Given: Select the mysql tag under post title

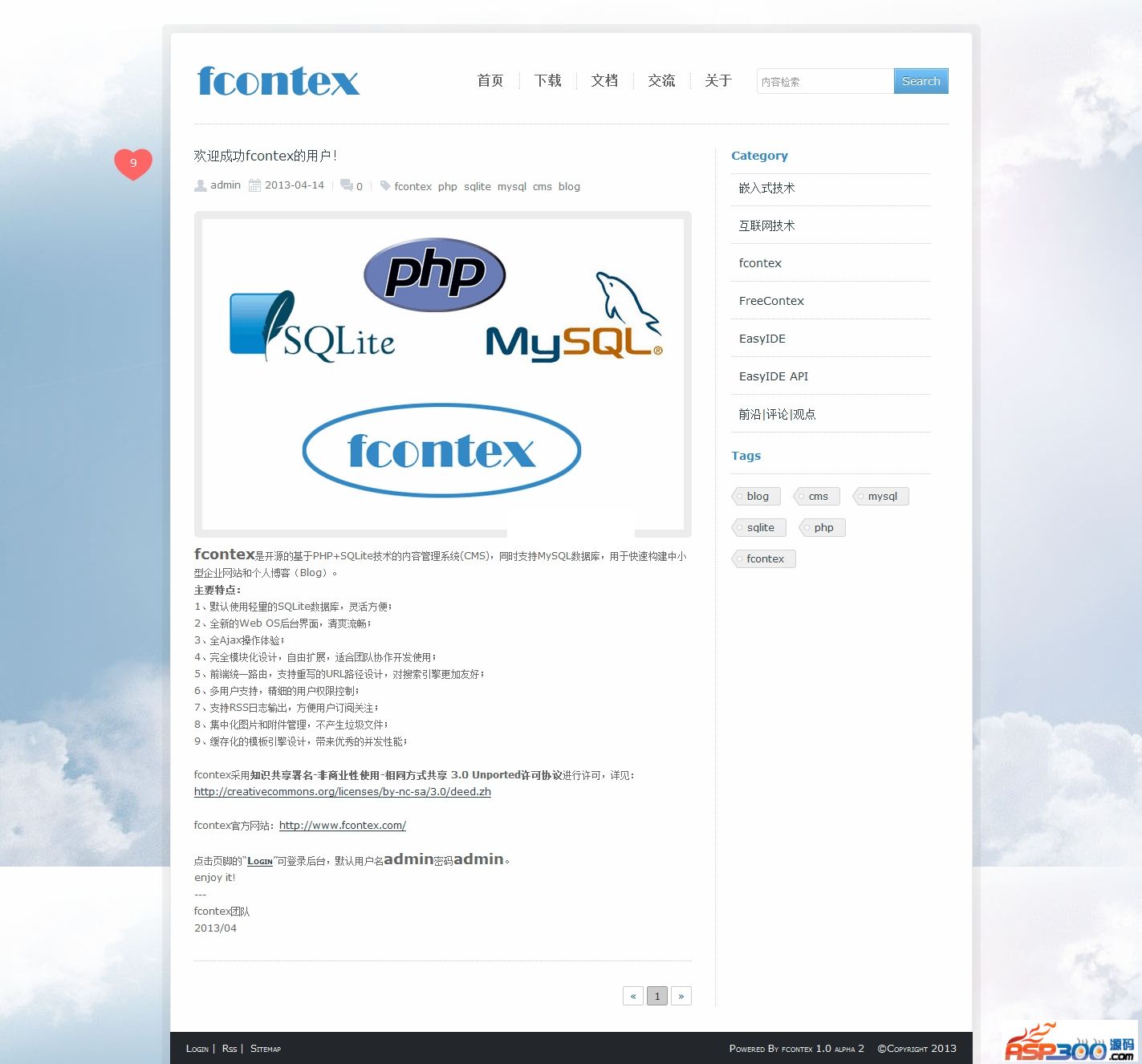Looking at the screenshot, I should coord(512,186).
